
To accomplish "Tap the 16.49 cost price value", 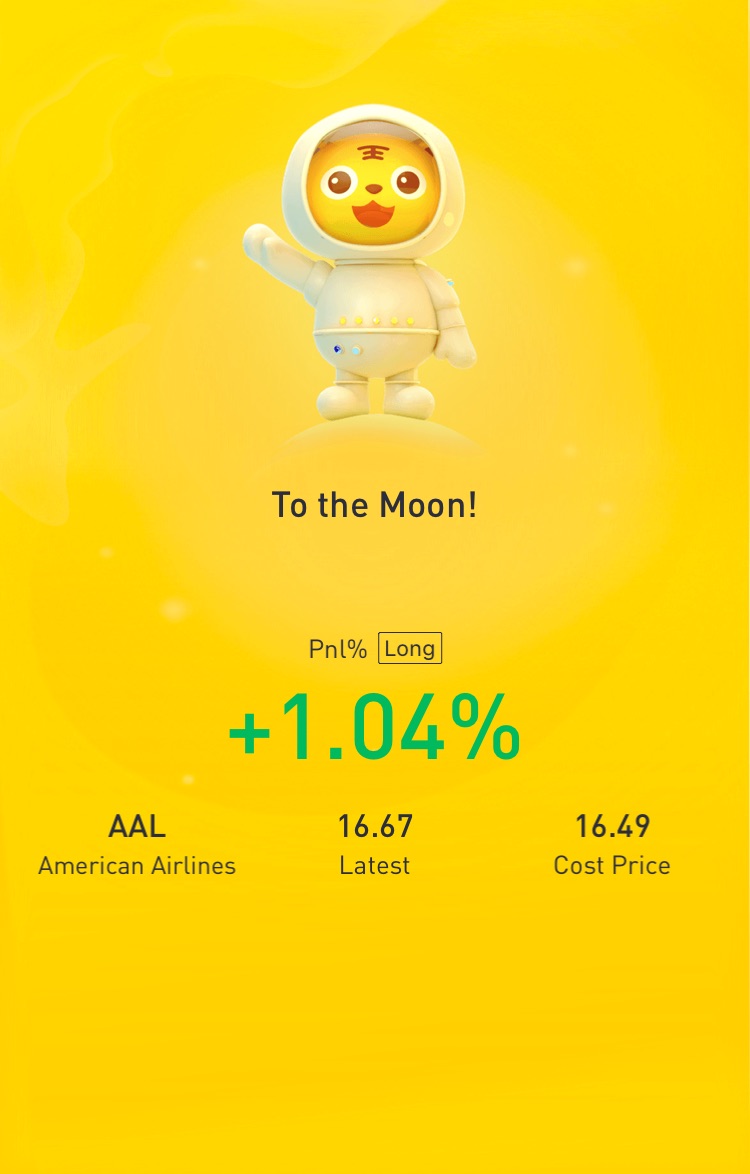I will click(612, 827).
